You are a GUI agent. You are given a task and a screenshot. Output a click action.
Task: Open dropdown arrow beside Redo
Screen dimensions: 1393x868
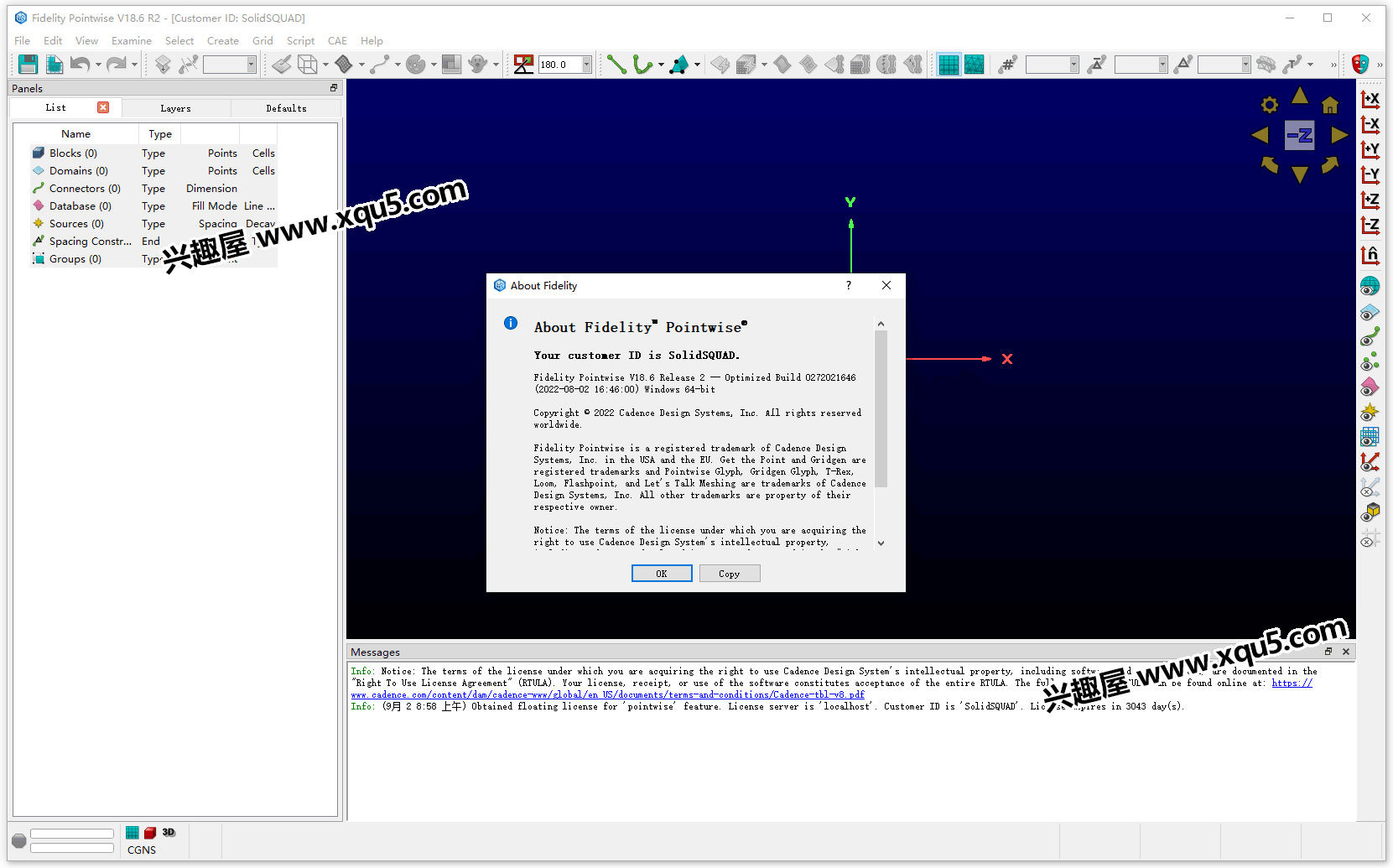pos(134,65)
